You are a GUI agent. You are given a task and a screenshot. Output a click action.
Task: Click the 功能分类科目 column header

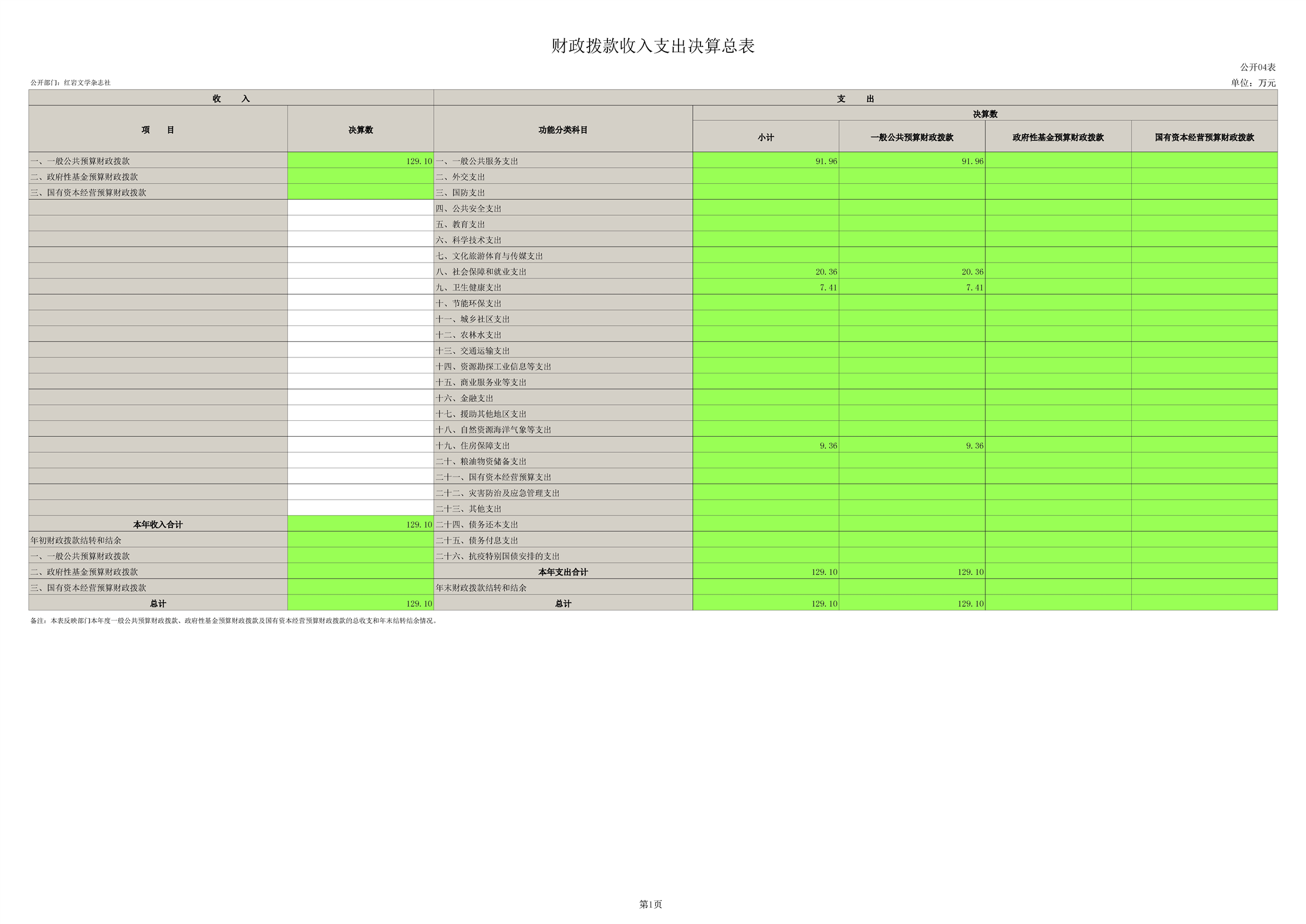[x=562, y=130]
